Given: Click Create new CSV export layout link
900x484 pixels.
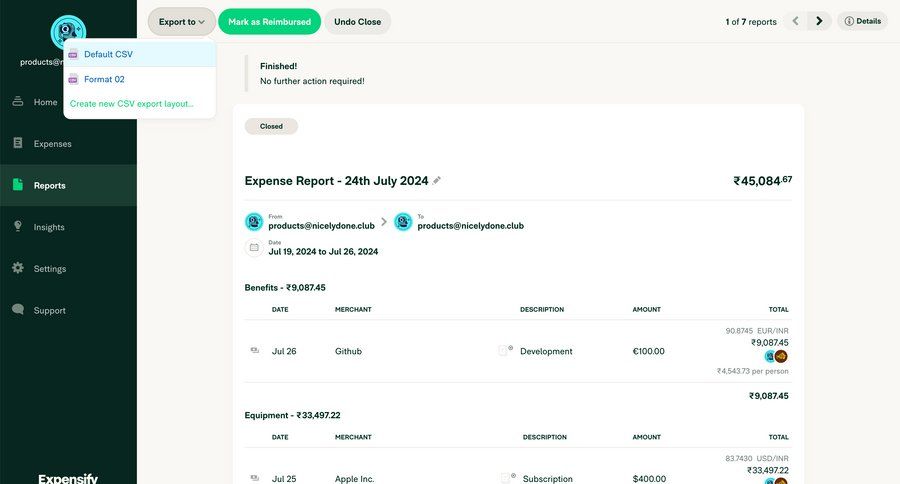Looking at the screenshot, I should click(131, 104).
